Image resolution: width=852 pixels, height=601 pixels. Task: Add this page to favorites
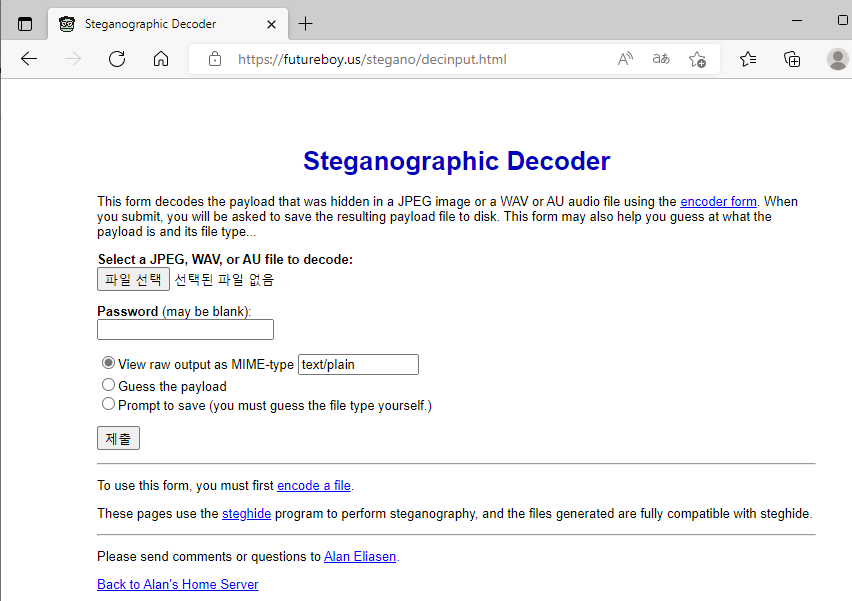pos(697,59)
